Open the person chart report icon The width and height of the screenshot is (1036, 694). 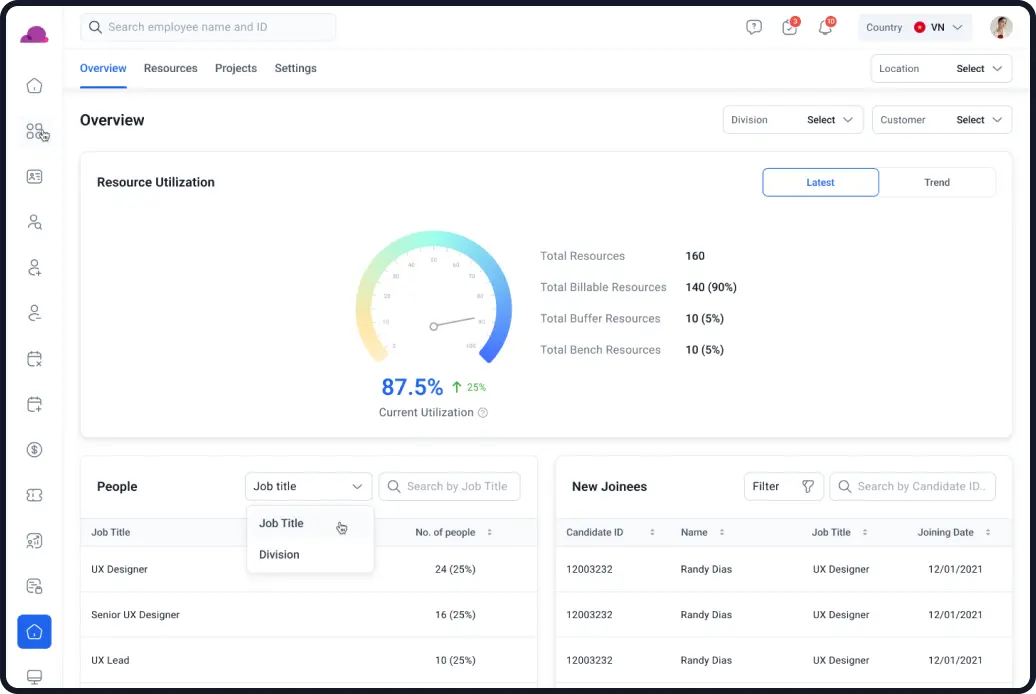(34, 541)
